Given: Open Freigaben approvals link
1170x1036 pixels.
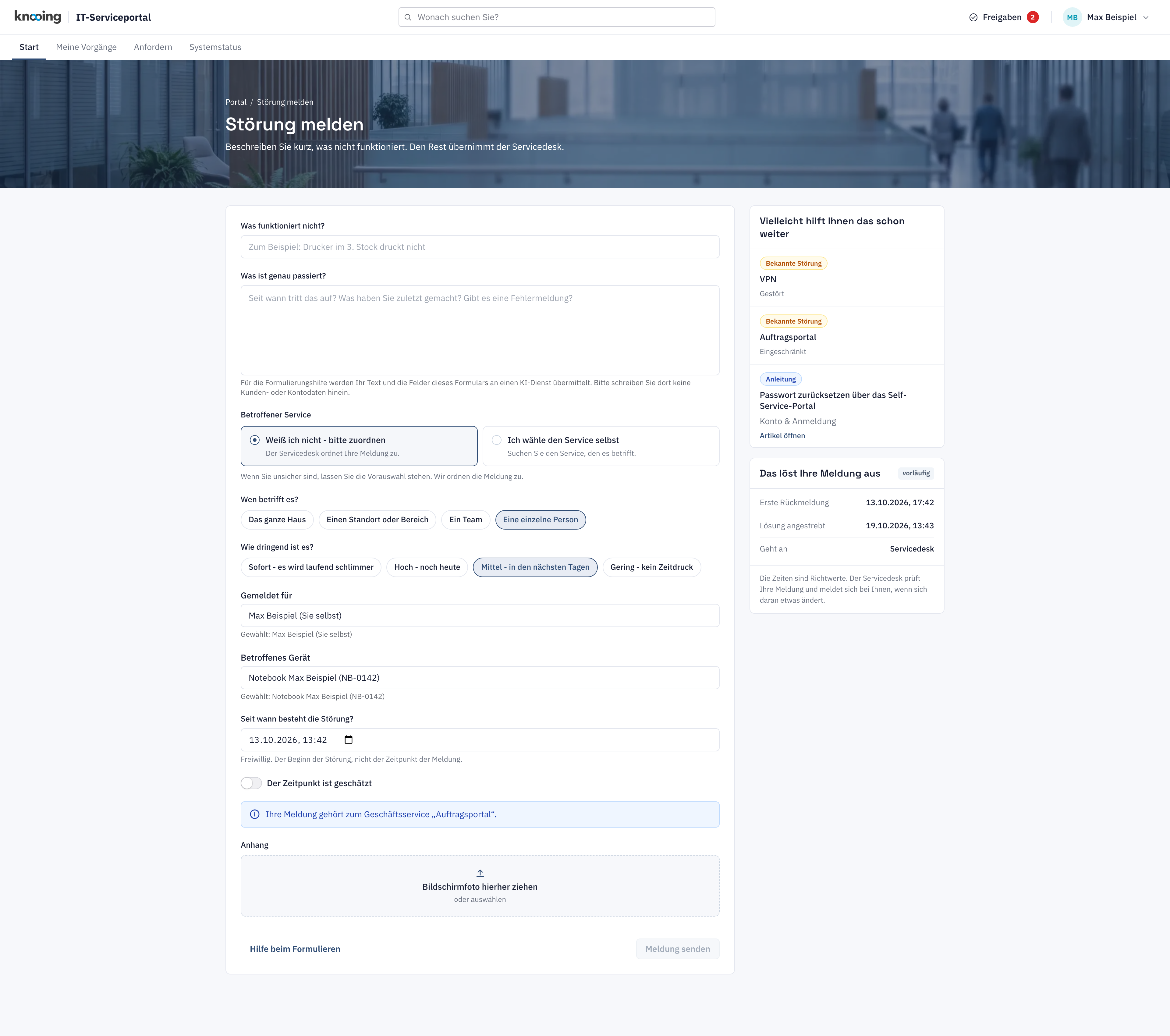Looking at the screenshot, I should pyautogui.click(x=1003, y=17).
